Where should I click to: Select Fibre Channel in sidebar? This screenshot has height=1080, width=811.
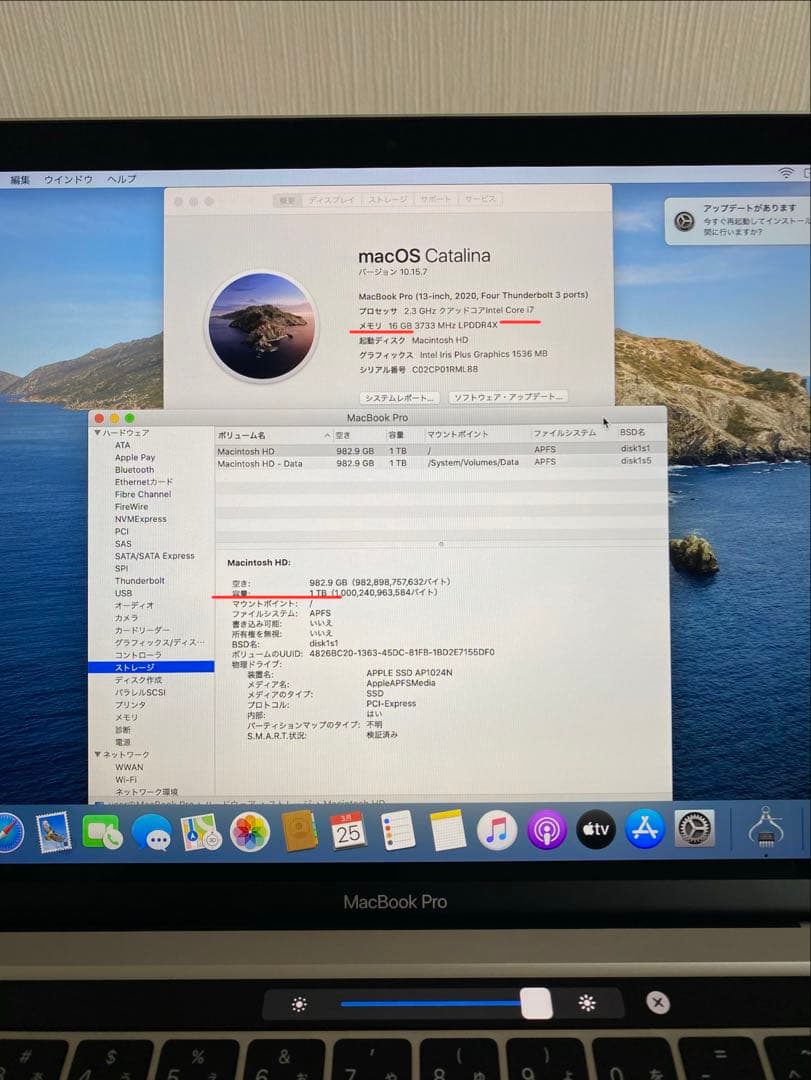143,495
